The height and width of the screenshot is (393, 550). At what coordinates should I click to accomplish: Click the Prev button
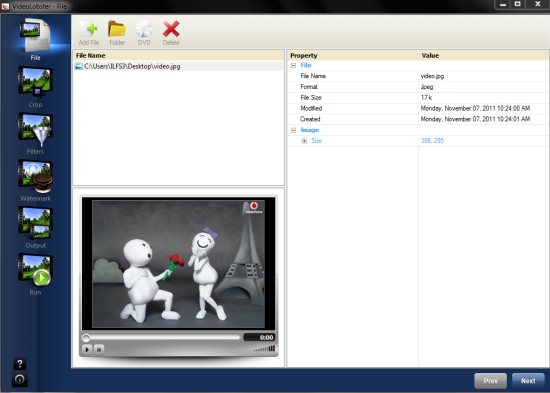point(490,381)
